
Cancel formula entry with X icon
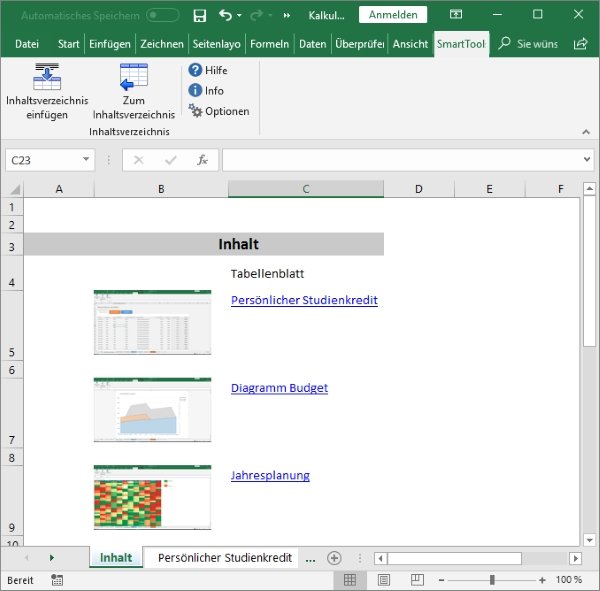139,160
